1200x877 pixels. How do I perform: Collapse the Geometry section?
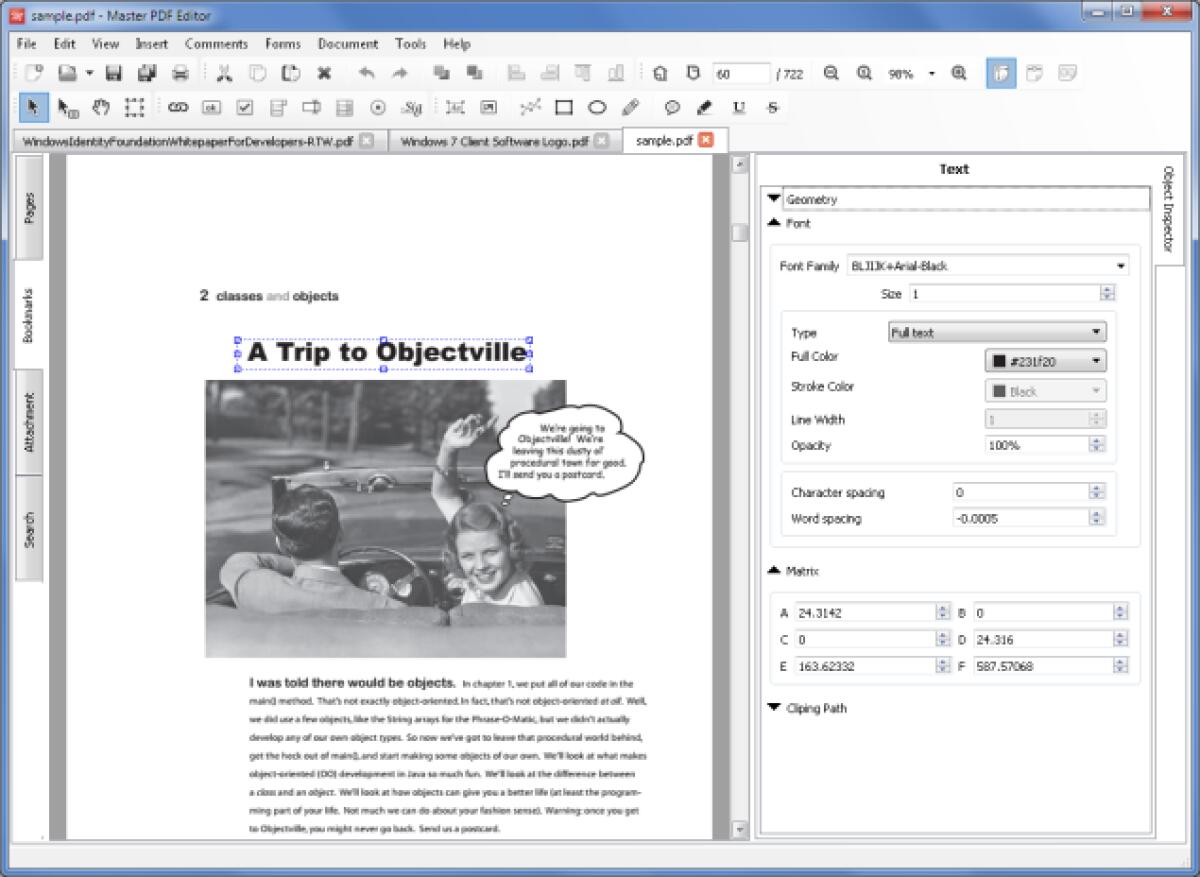(773, 198)
